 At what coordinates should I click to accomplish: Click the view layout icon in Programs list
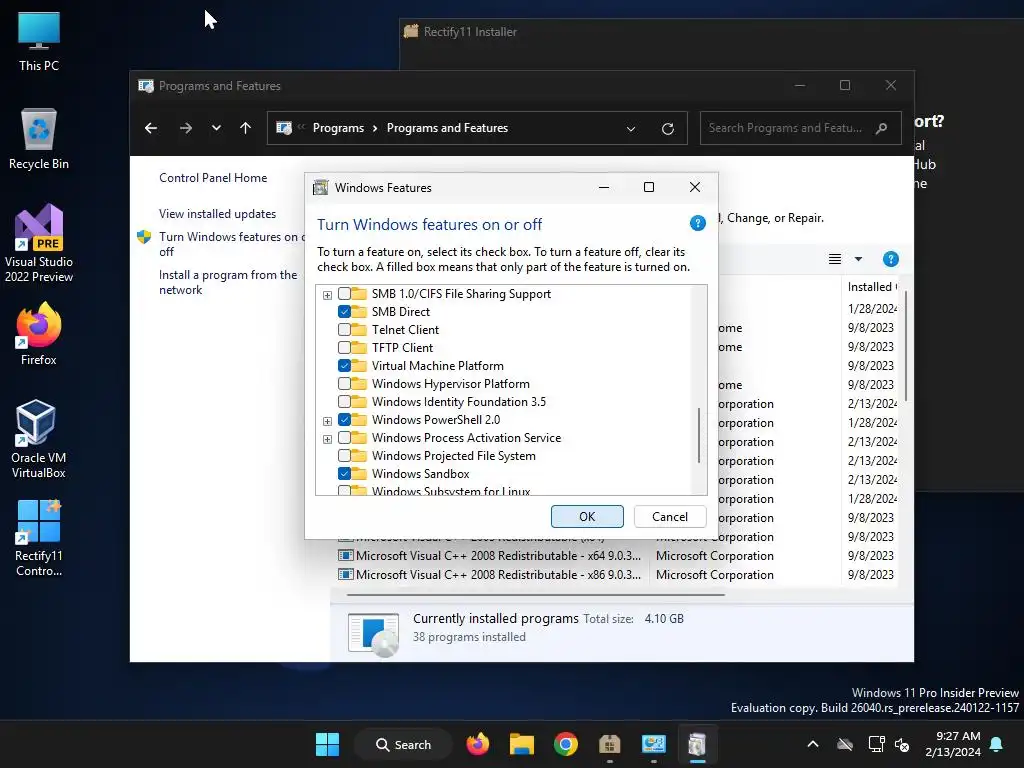pos(835,259)
